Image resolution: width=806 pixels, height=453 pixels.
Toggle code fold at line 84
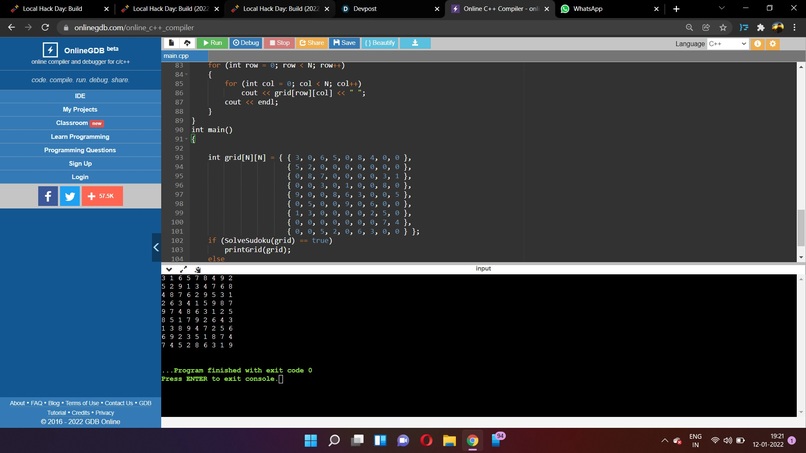click(x=186, y=75)
